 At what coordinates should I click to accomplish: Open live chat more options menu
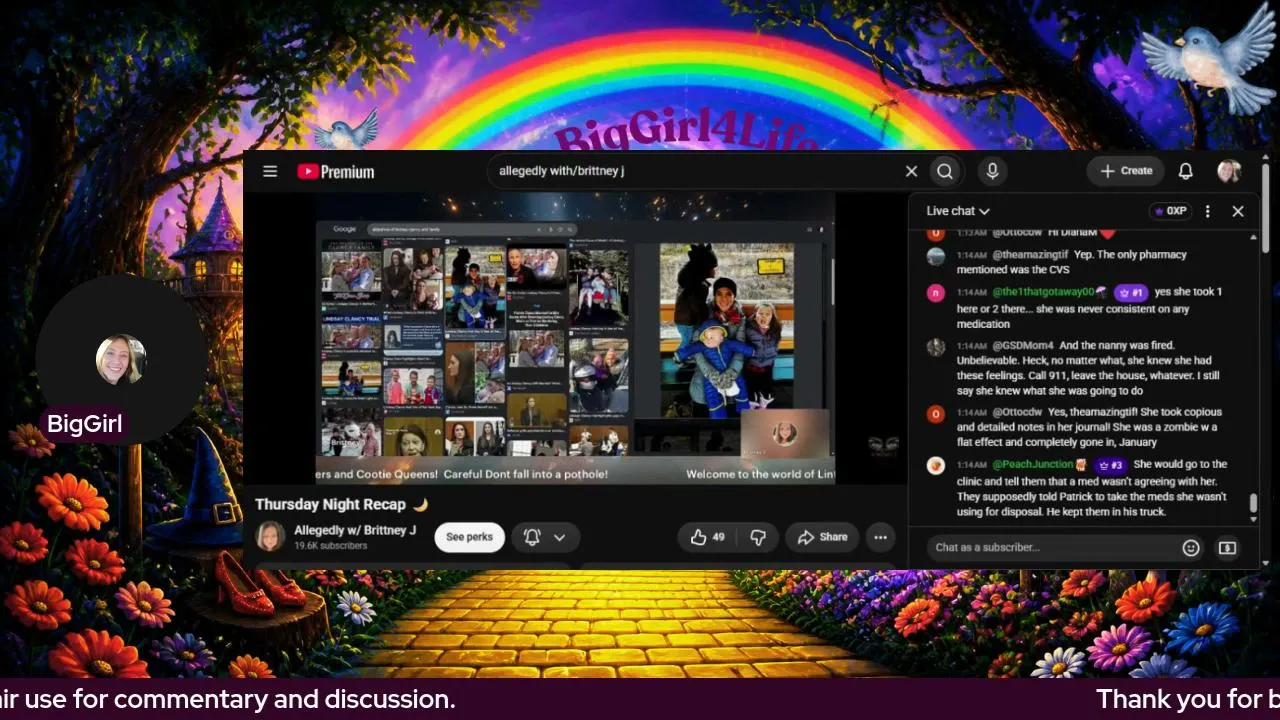coord(1208,211)
